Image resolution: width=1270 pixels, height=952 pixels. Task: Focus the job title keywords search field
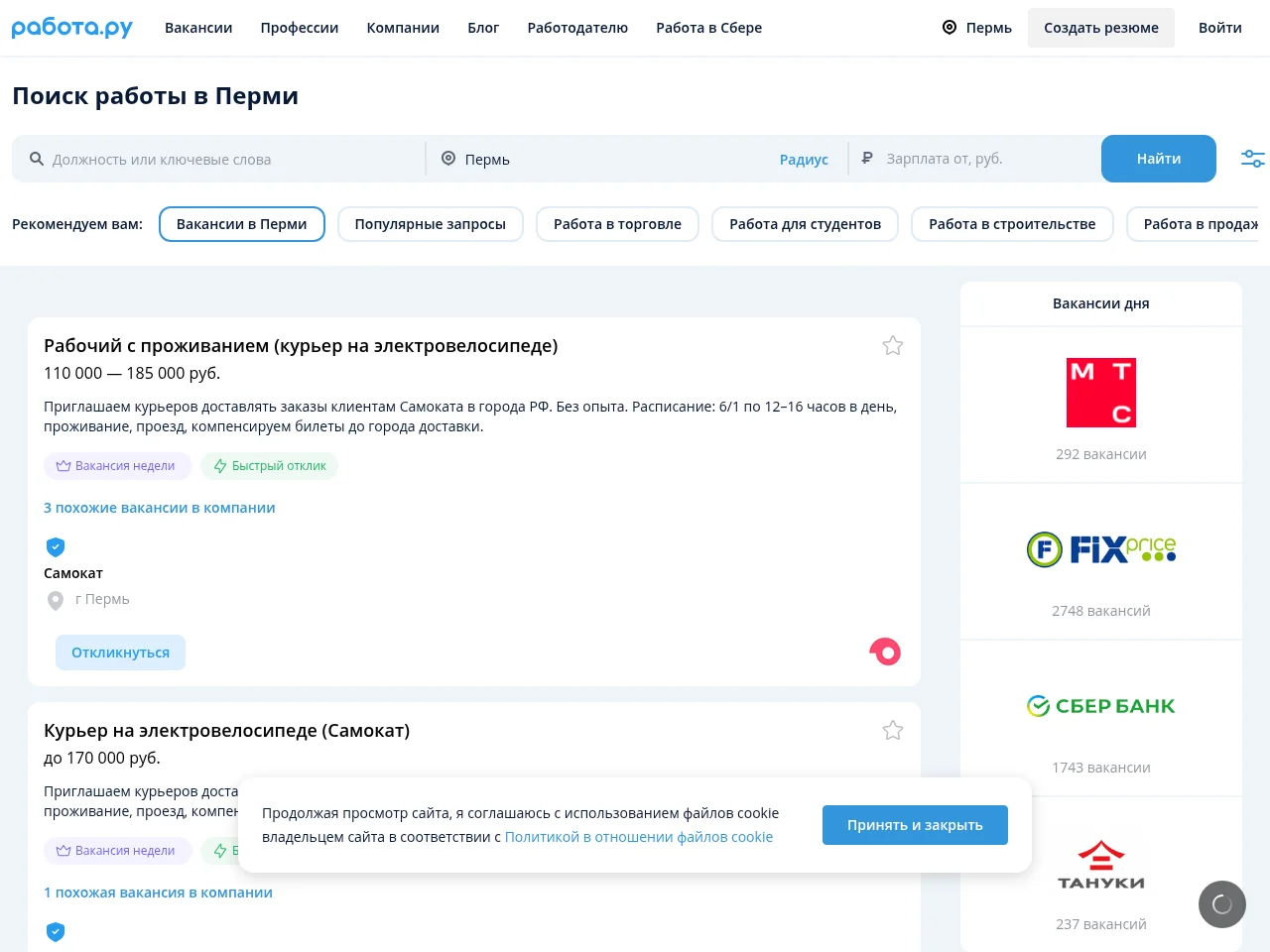220,159
